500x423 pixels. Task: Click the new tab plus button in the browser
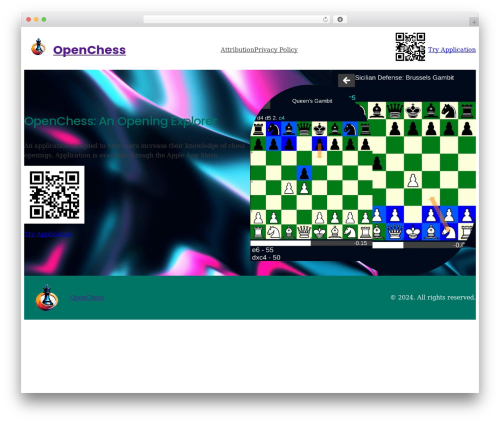coord(474,22)
